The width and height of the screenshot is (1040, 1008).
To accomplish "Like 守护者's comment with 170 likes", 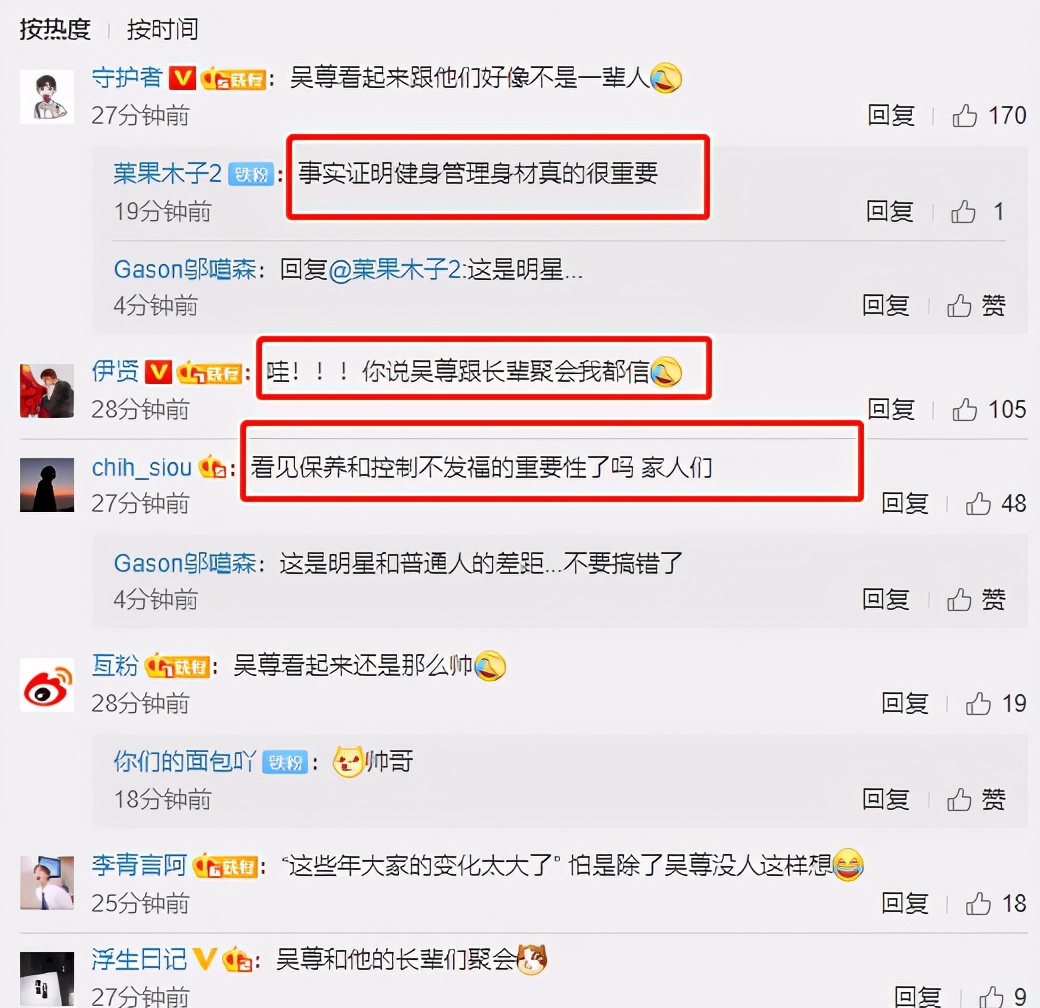I will pyautogui.click(x=964, y=115).
